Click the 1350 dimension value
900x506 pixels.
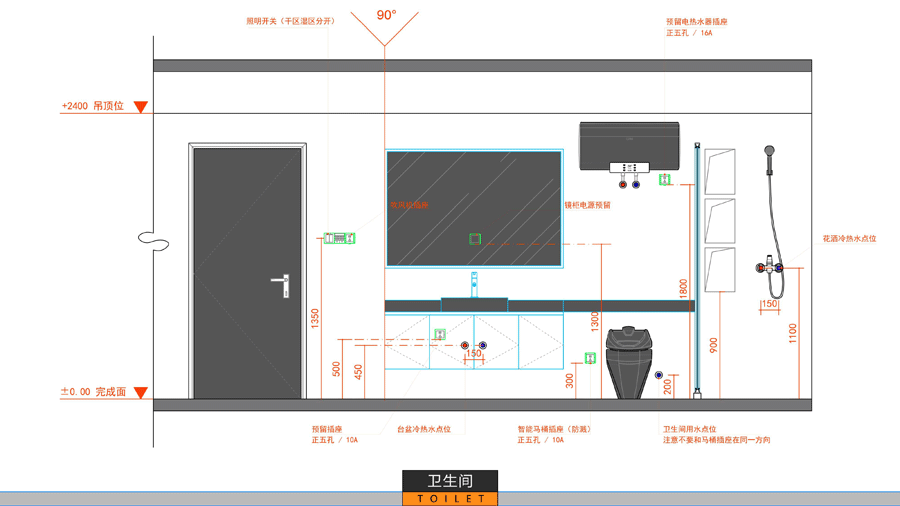315,319
